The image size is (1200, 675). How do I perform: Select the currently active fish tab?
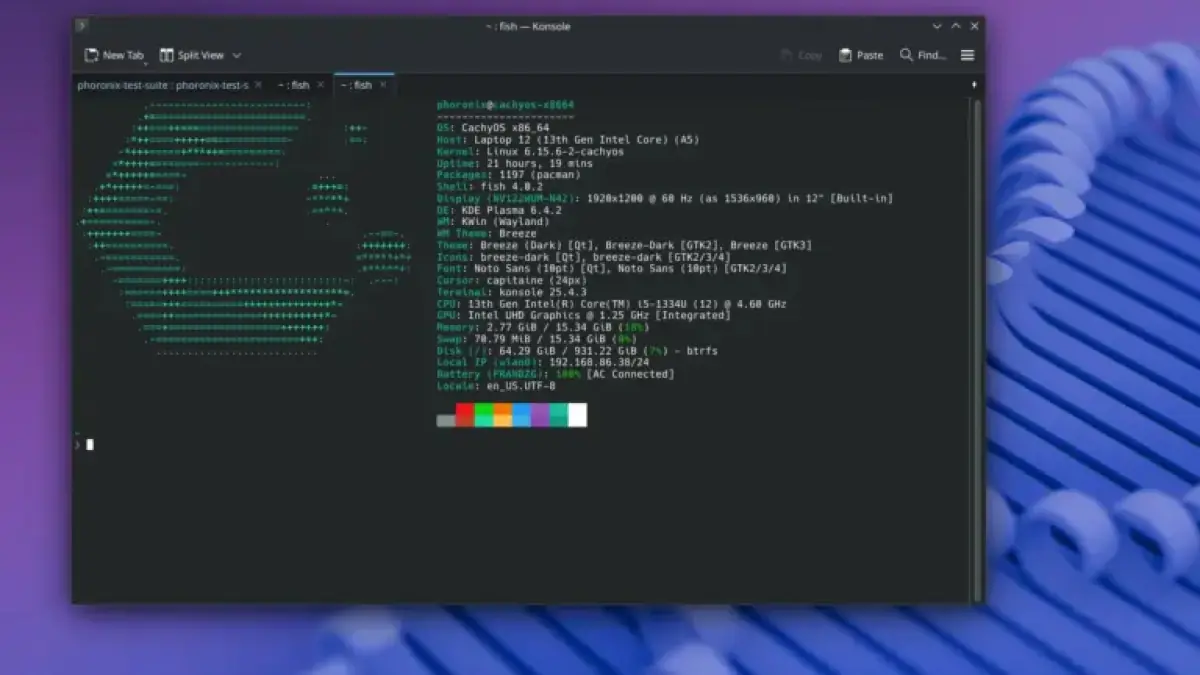coord(356,85)
